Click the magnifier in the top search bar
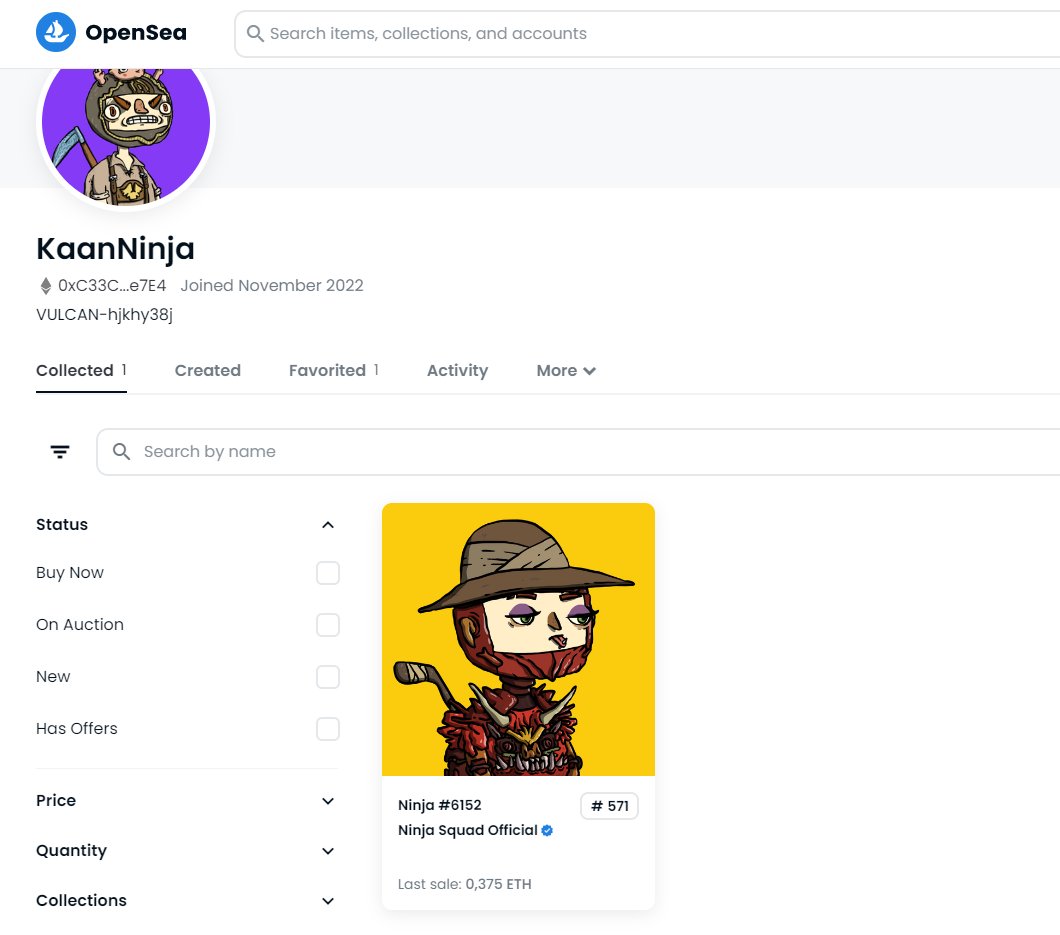 (x=255, y=33)
